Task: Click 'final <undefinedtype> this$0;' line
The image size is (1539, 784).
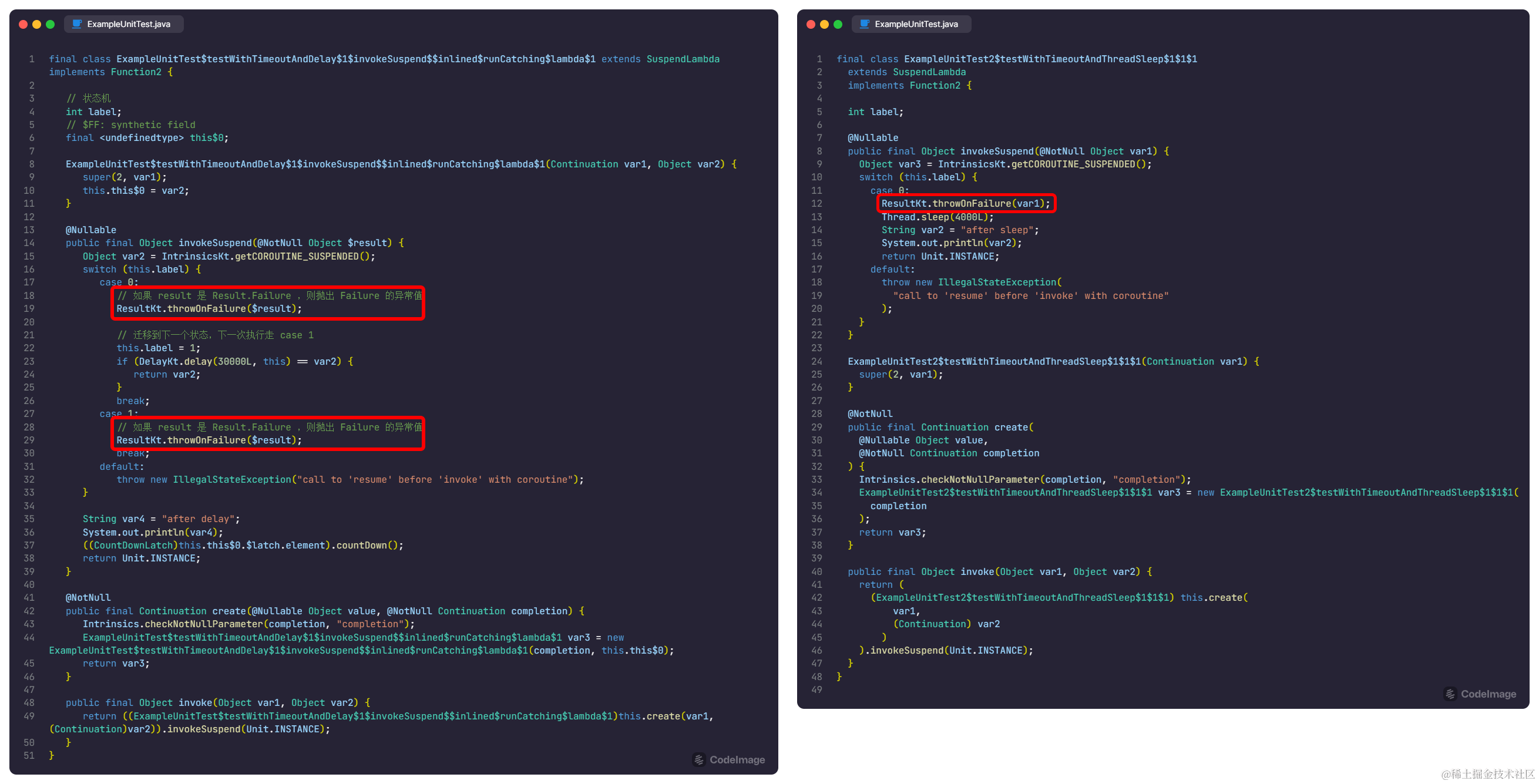Action: click(x=147, y=138)
